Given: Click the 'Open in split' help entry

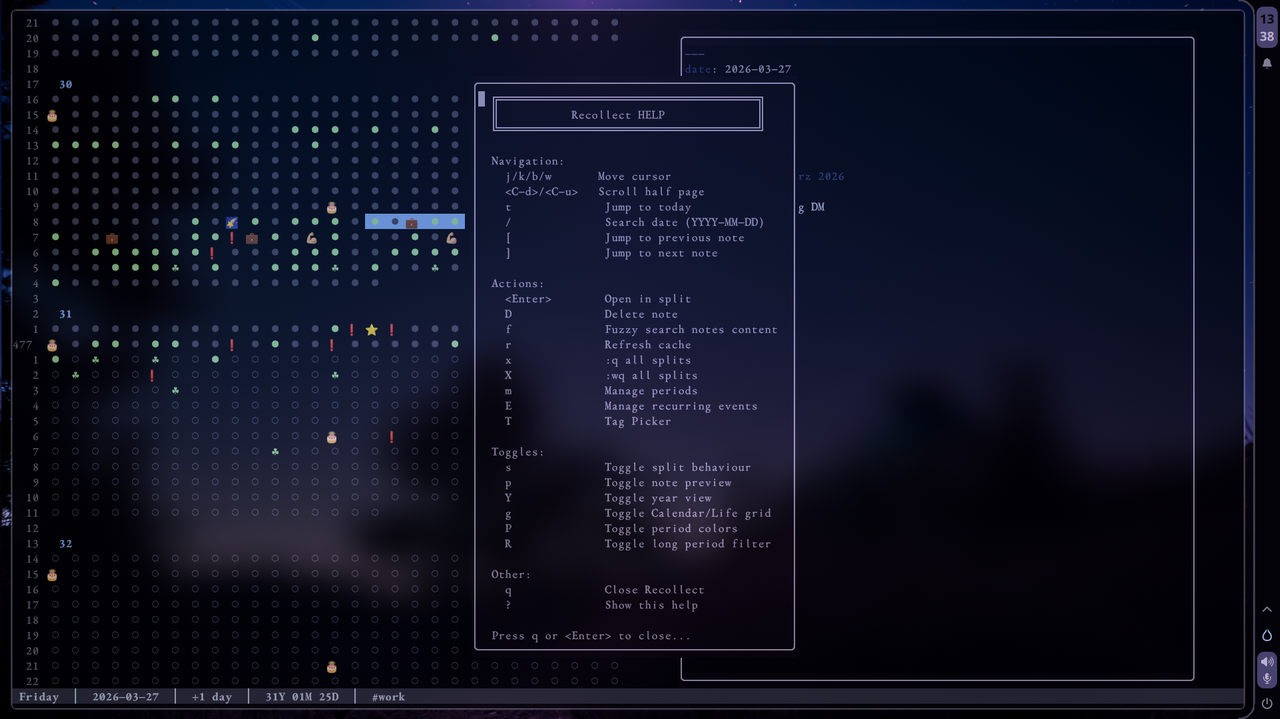Looking at the screenshot, I should (648, 299).
